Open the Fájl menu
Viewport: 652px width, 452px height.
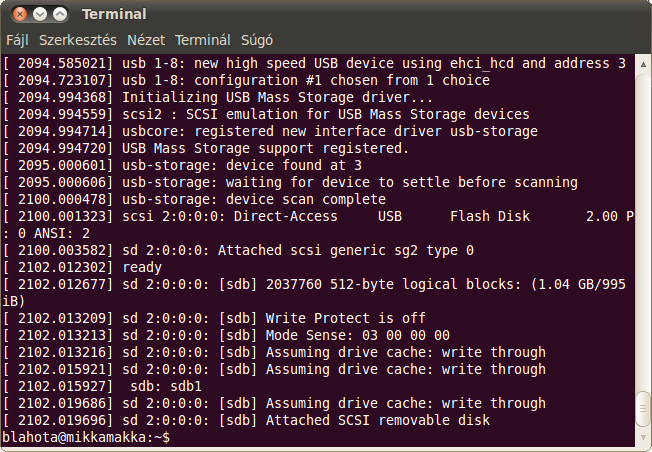click(17, 40)
